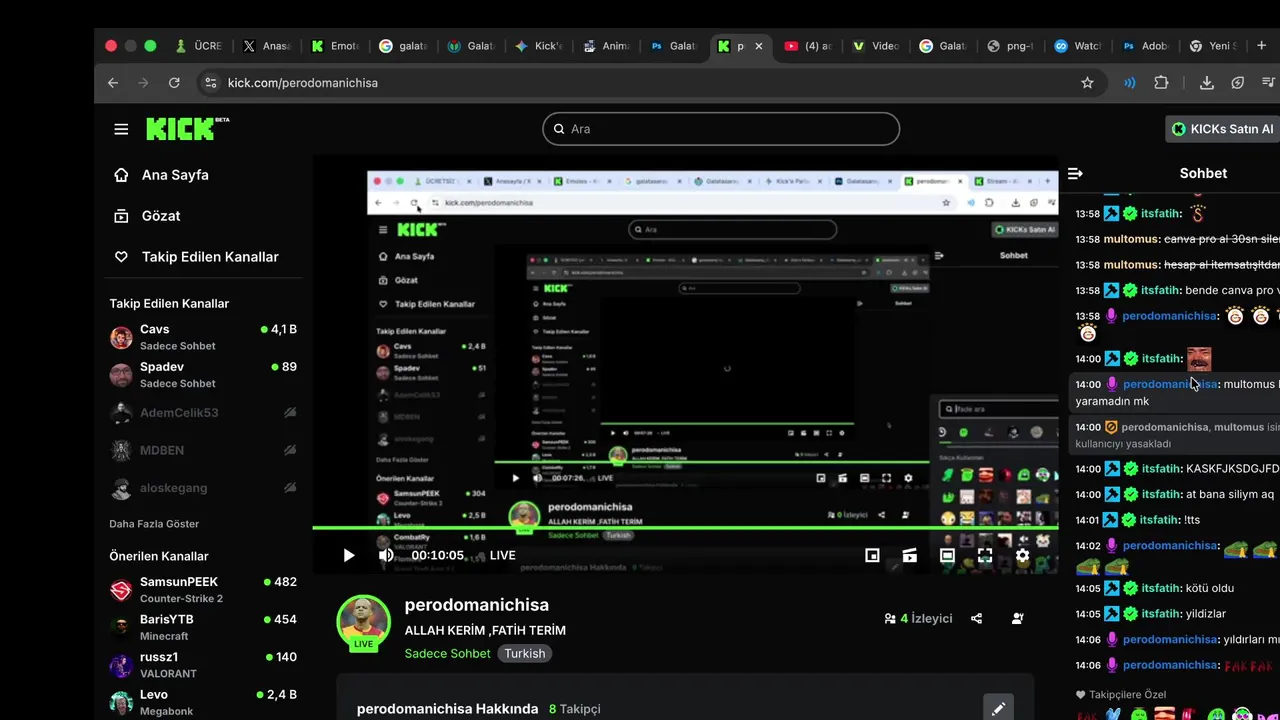Open offline channel AdemCelik53
The image size is (1280, 720).
tap(203, 413)
